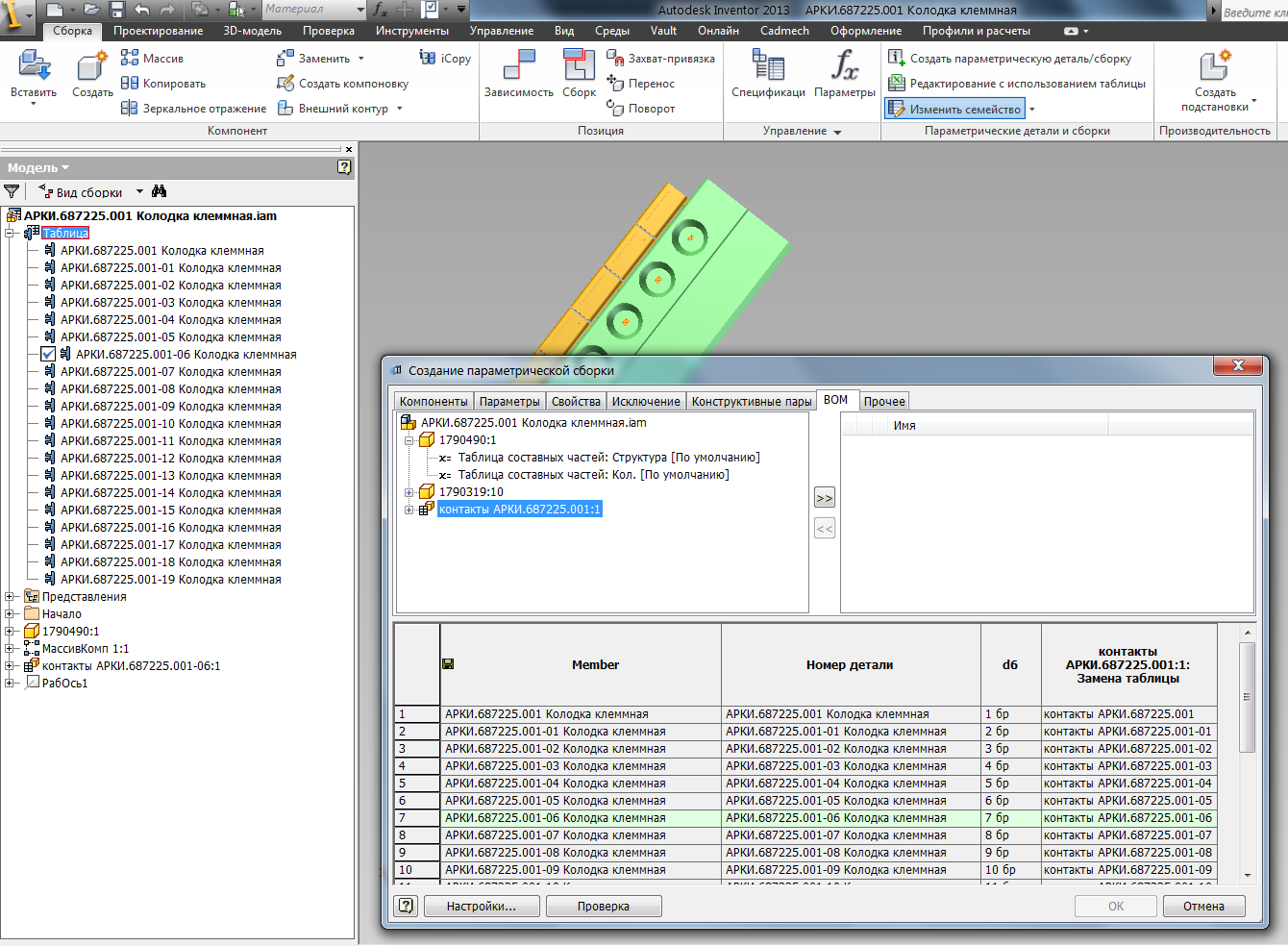Expand the 1790319:10 node in dialog
Viewport: 1288px width, 946px height.
point(409,491)
